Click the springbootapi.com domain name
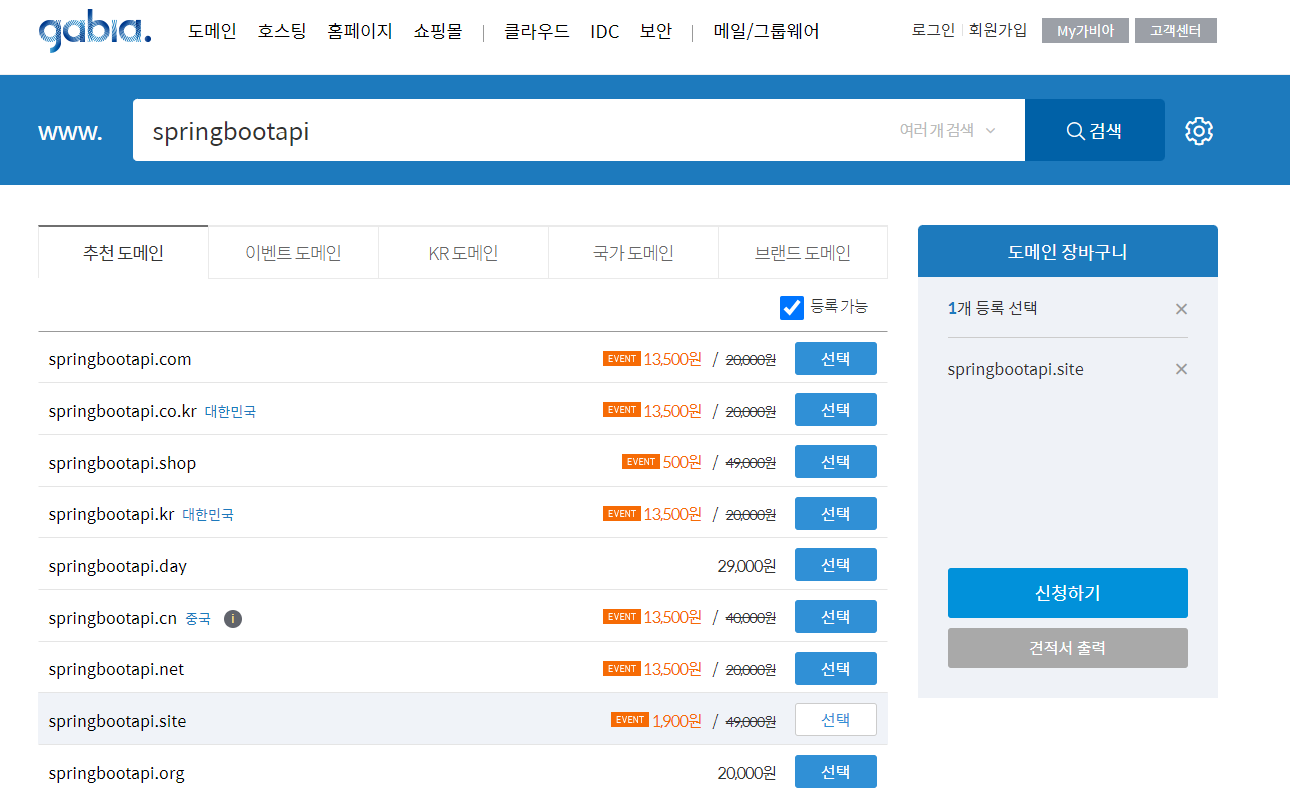 (120, 360)
